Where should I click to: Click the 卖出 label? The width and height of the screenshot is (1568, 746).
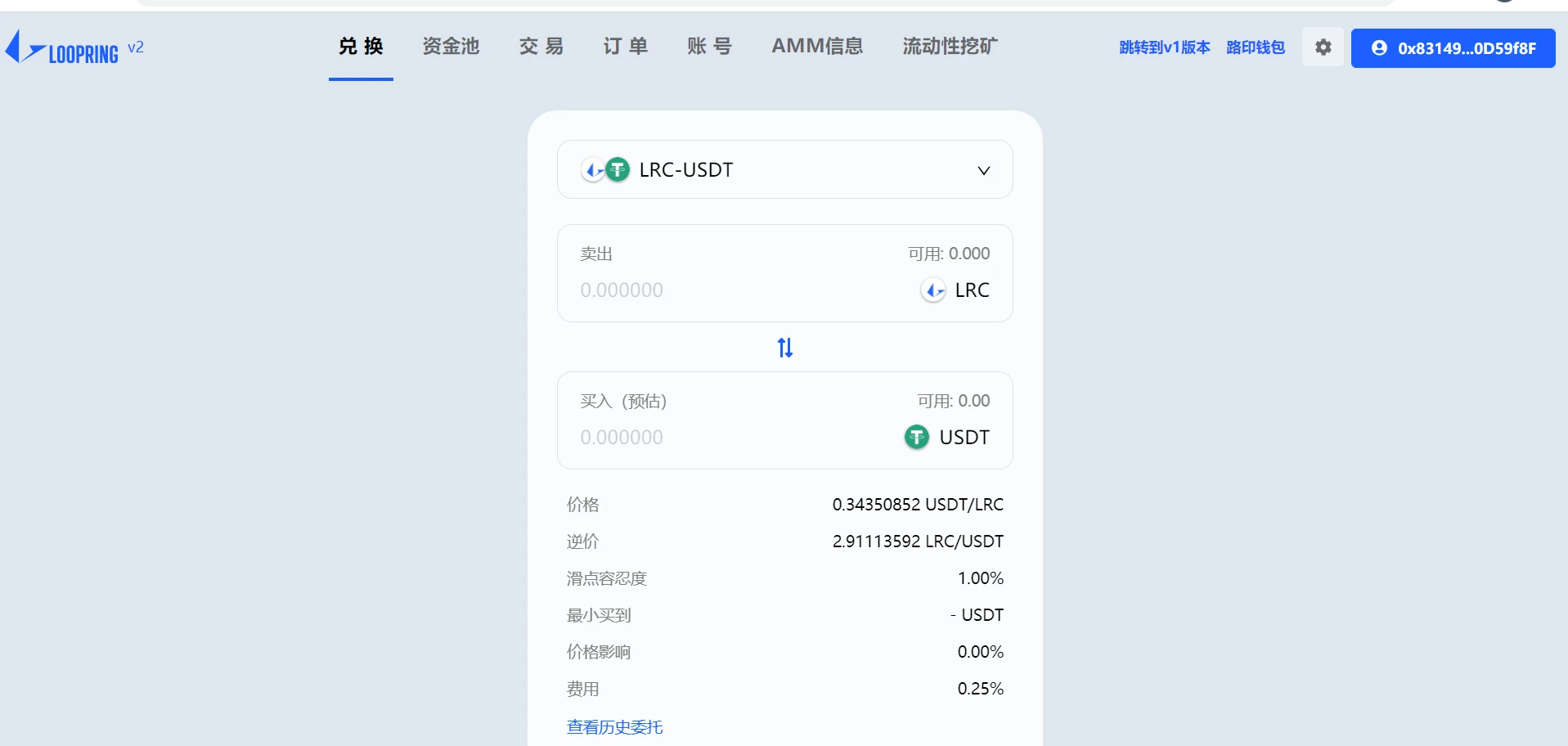596,254
